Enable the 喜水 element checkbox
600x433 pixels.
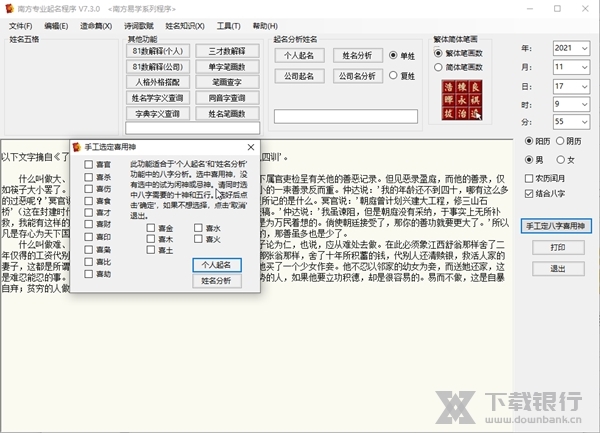tap(198, 228)
